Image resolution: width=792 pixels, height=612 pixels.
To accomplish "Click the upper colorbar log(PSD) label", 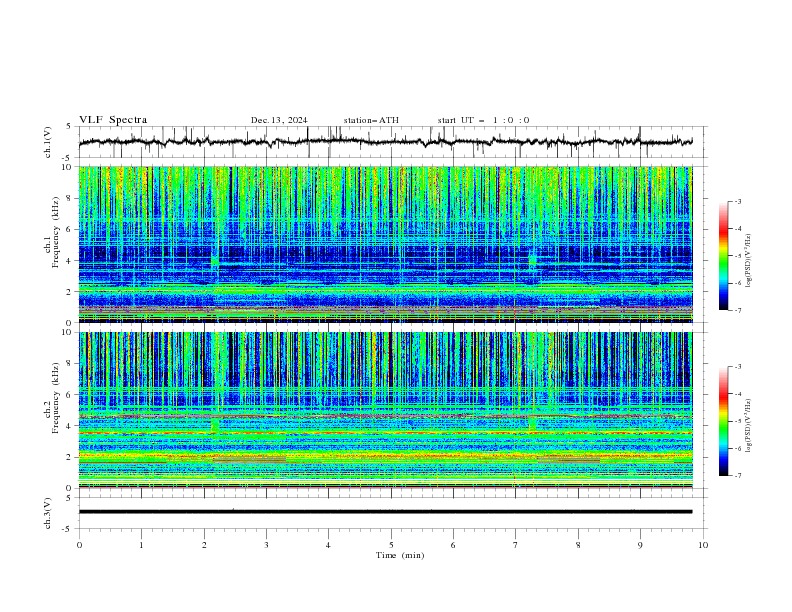I will (749, 261).
